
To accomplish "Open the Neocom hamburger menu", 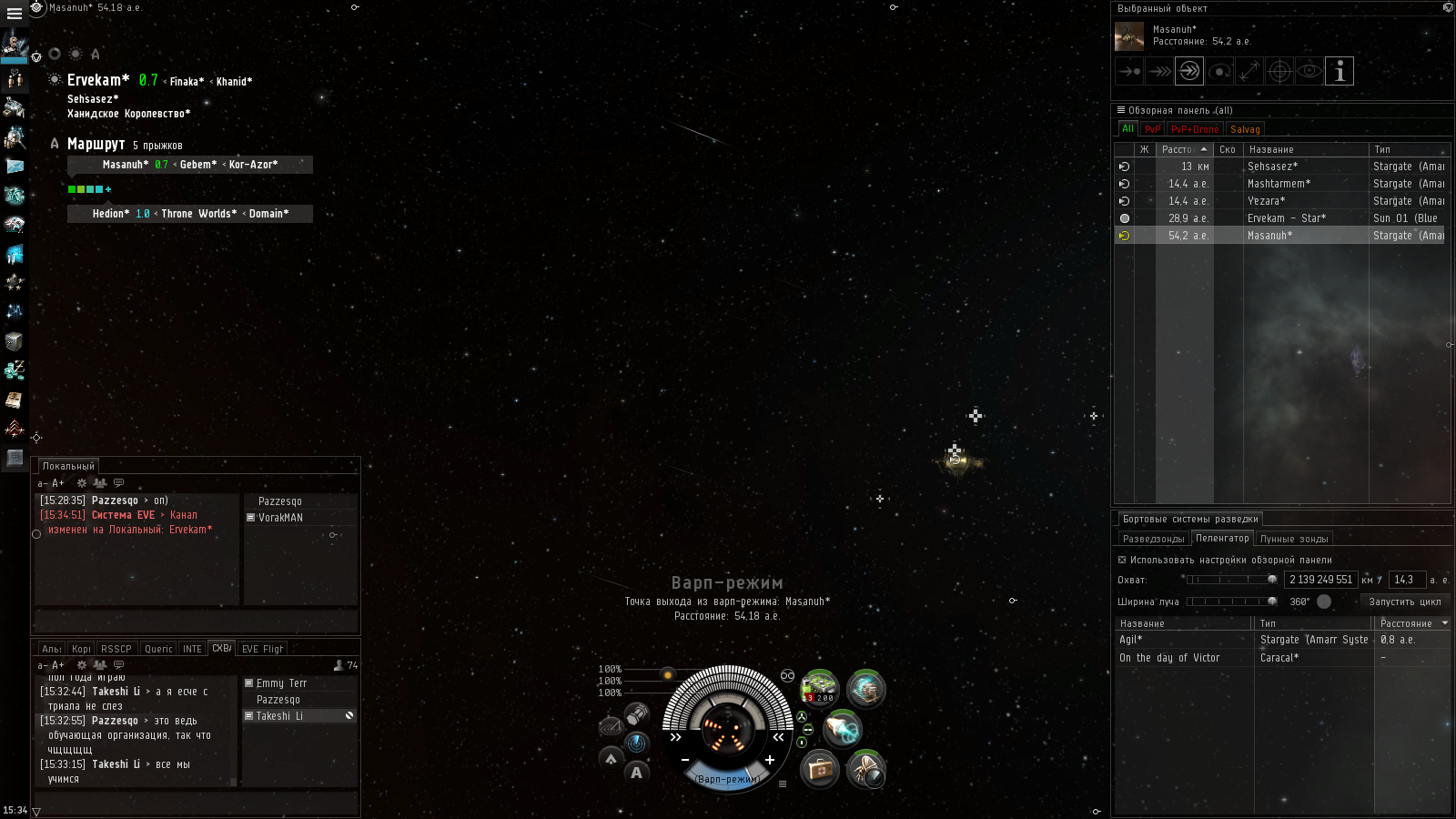I will (x=14, y=14).
